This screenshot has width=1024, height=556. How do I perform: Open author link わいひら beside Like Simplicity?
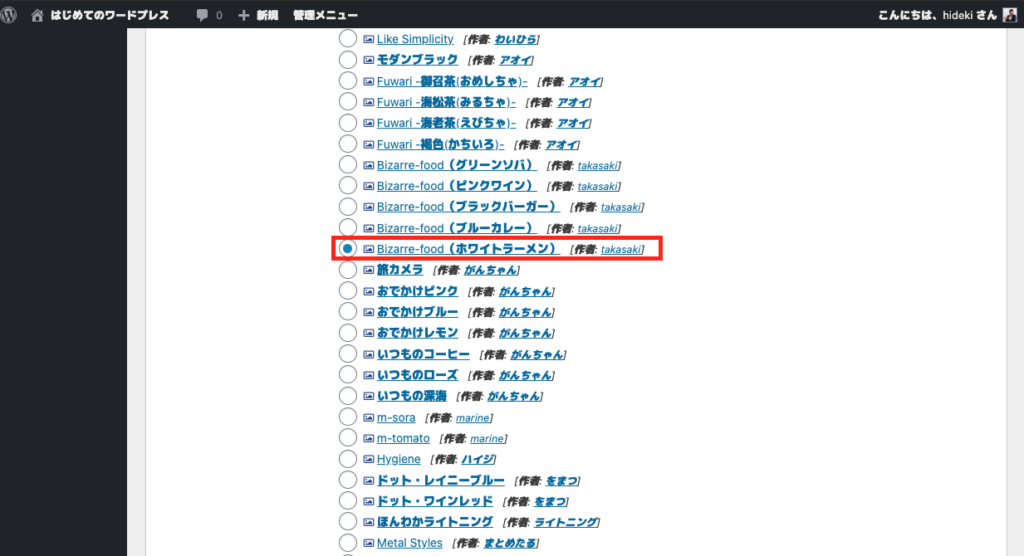[x=515, y=40]
